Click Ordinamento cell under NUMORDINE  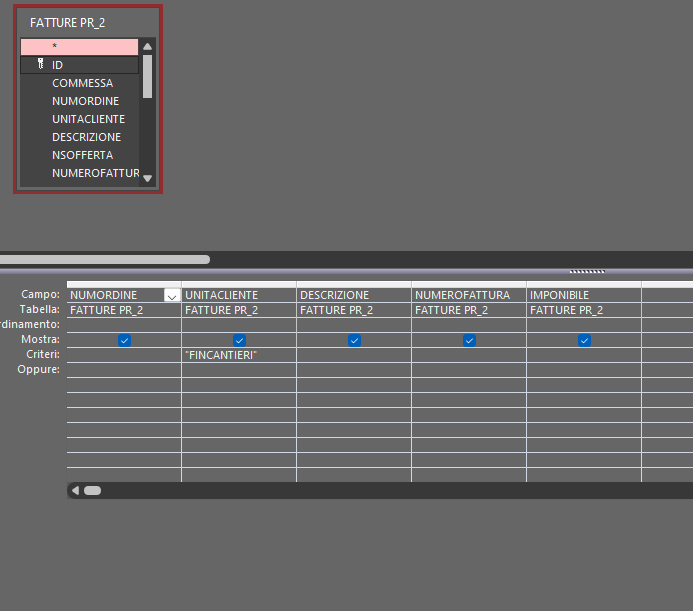tap(124, 325)
